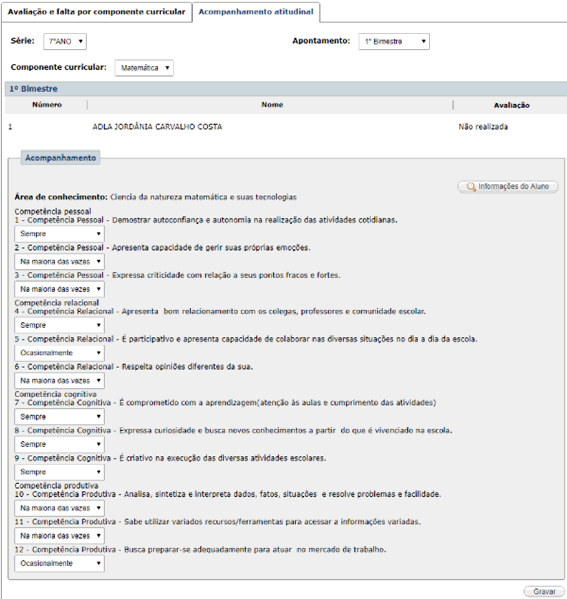Open the dropdown for item 4 bom relacionamento
Image resolution: width=567 pixels, height=599 pixels.
click(60, 325)
